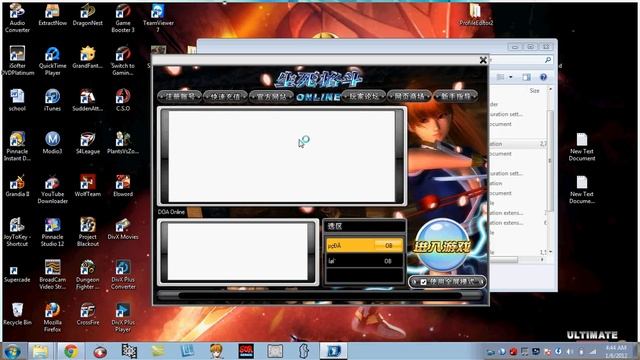
Task: Open the JoyToKey - Shortcut icon
Action: (17, 232)
